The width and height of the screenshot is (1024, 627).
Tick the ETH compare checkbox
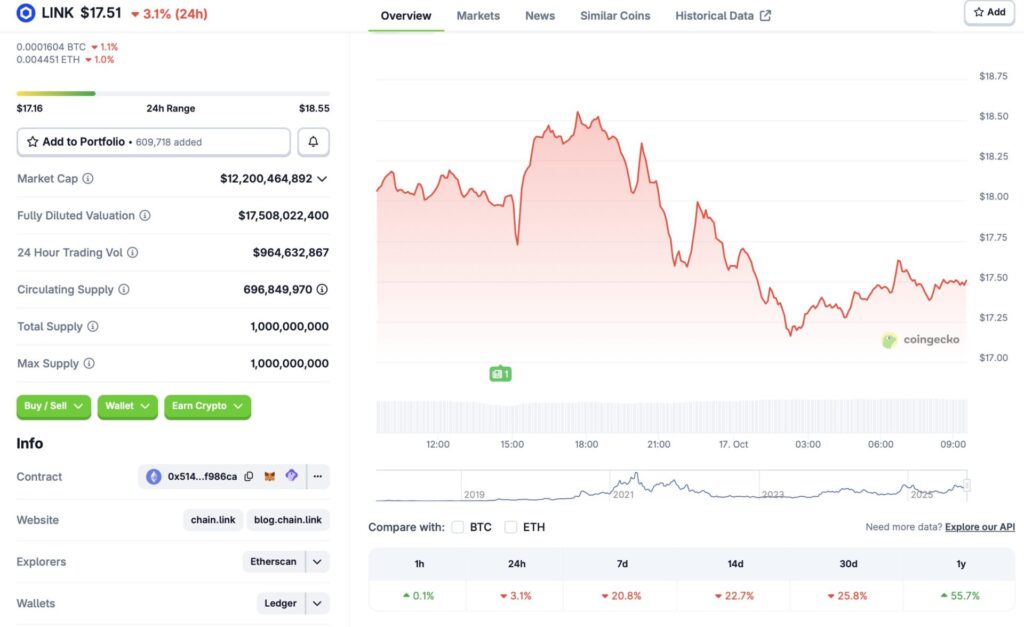[511, 527]
